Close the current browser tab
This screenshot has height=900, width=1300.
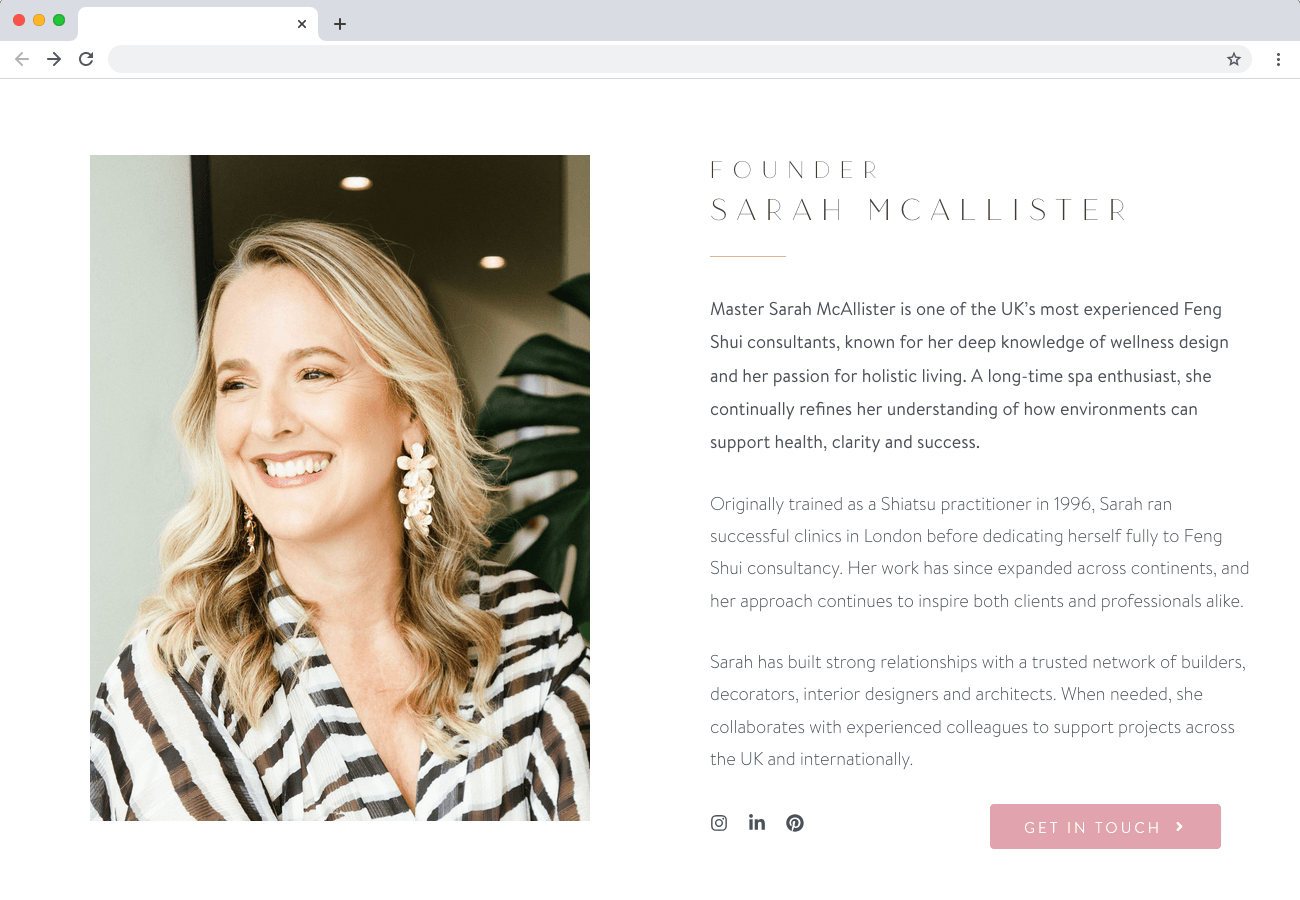(x=302, y=24)
